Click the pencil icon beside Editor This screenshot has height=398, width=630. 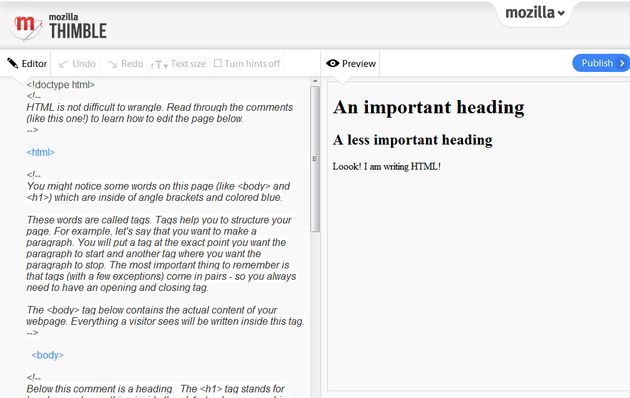12,63
